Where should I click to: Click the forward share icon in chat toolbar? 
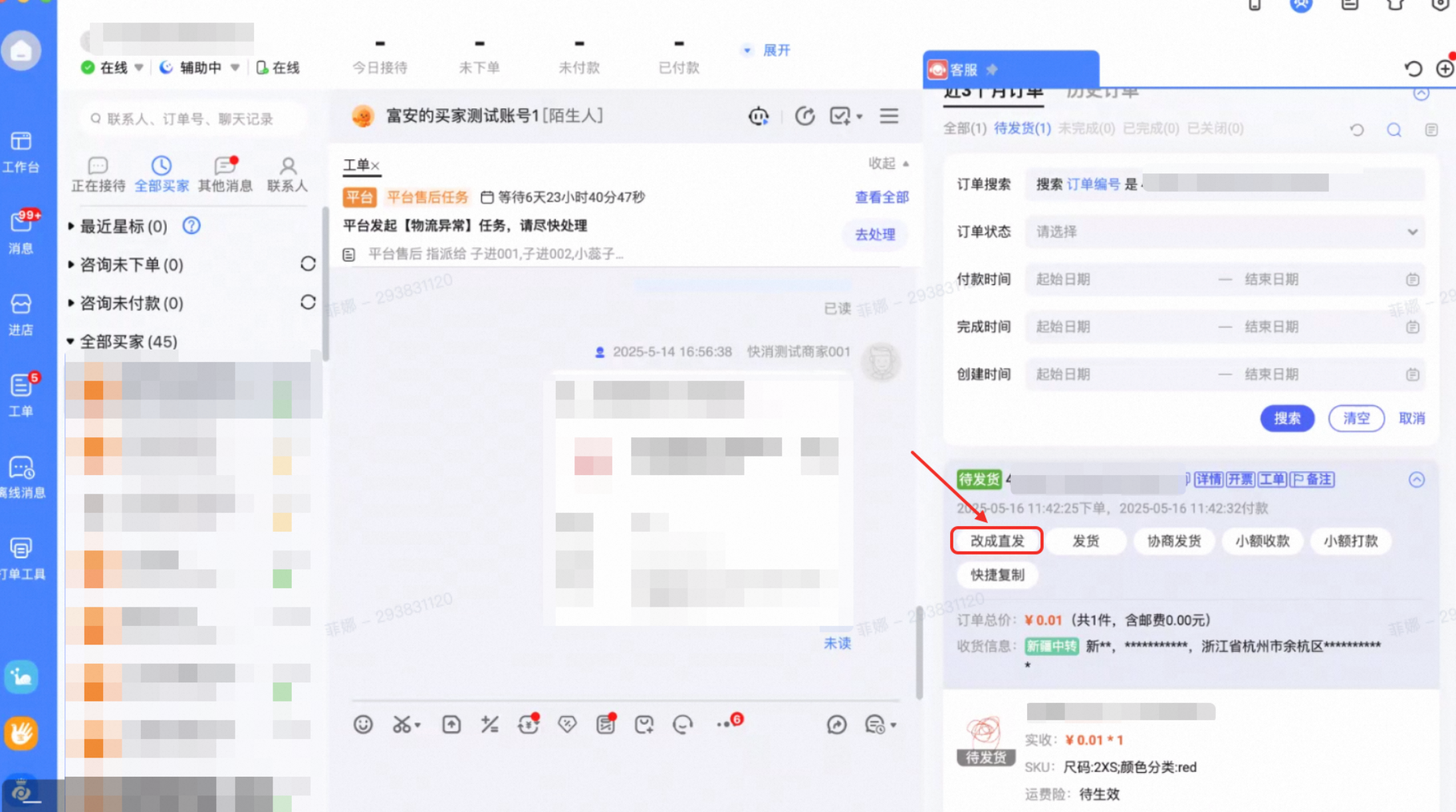tap(836, 724)
